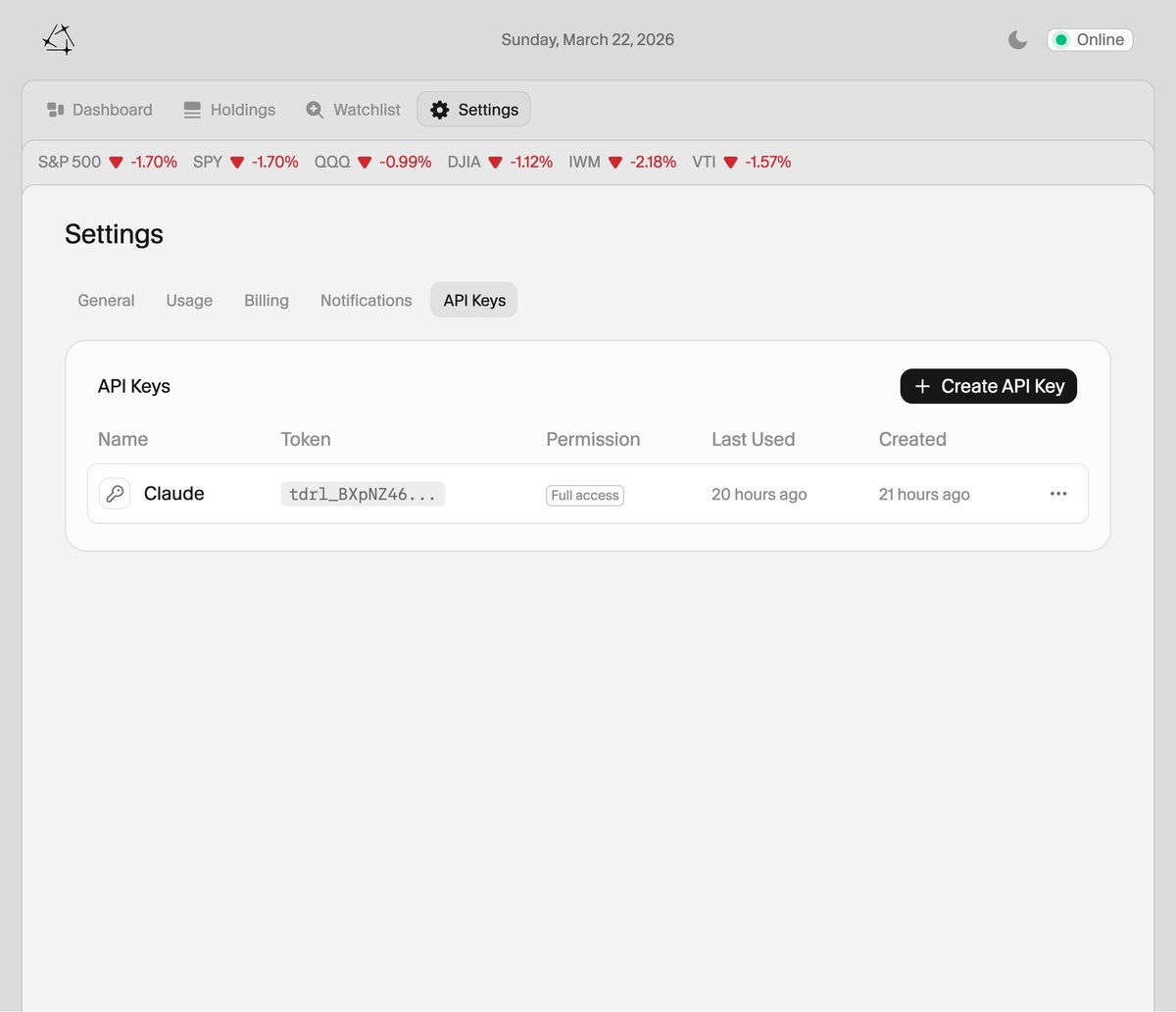Image resolution: width=1176 pixels, height=1012 pixels.
Task: Click the S&P 500 ticker entry
Action: point(108,162)
